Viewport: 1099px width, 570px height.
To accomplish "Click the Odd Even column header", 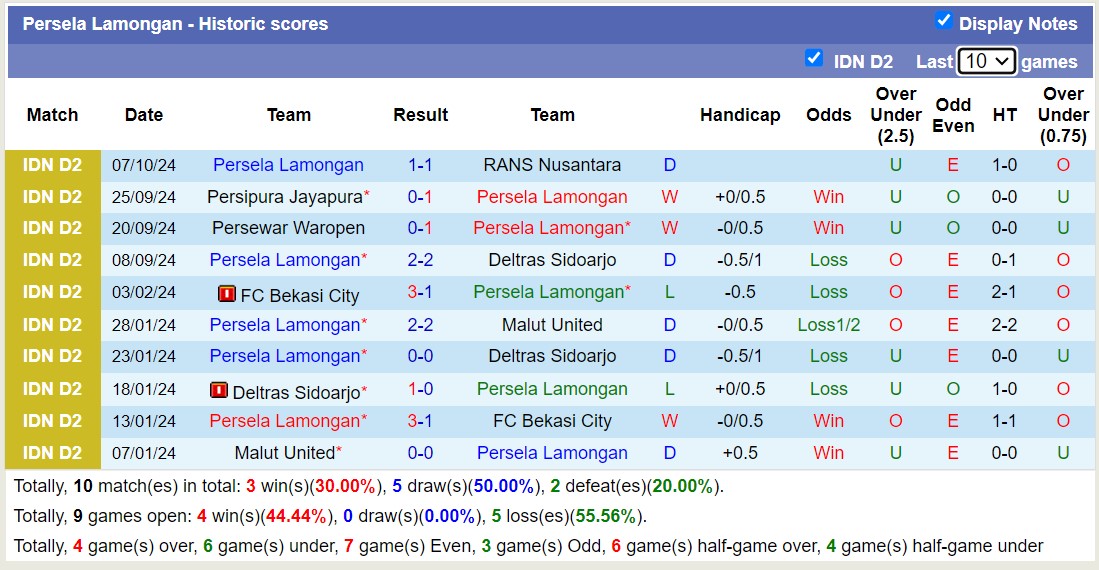I will [953, 115].
